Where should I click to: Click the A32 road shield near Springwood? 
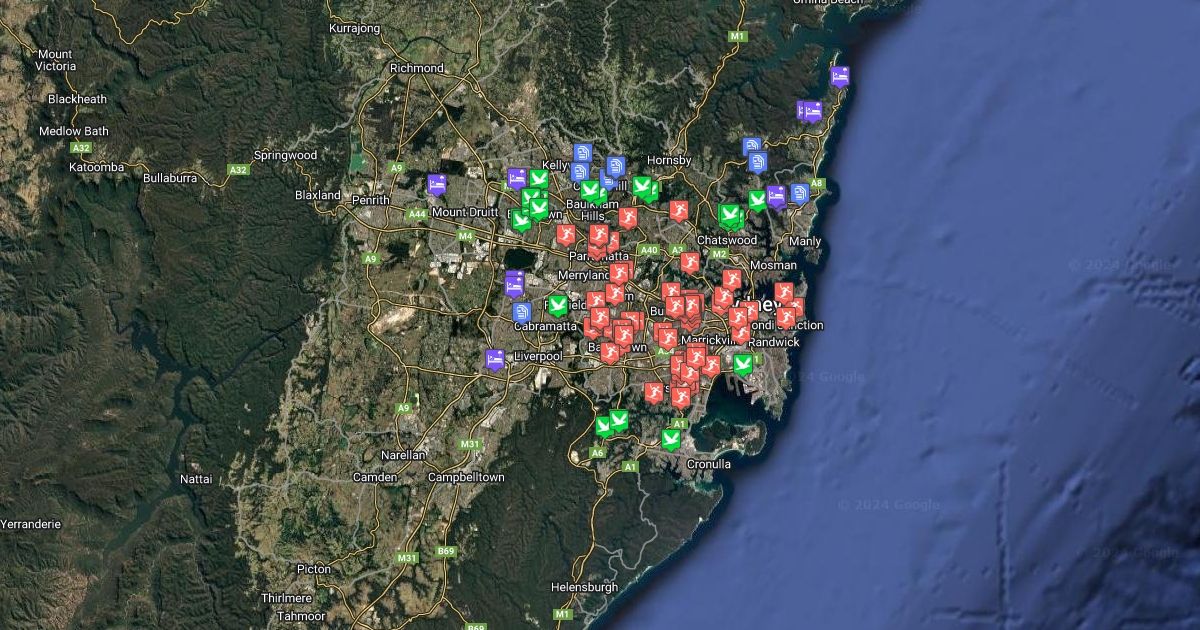click(238, 170)
